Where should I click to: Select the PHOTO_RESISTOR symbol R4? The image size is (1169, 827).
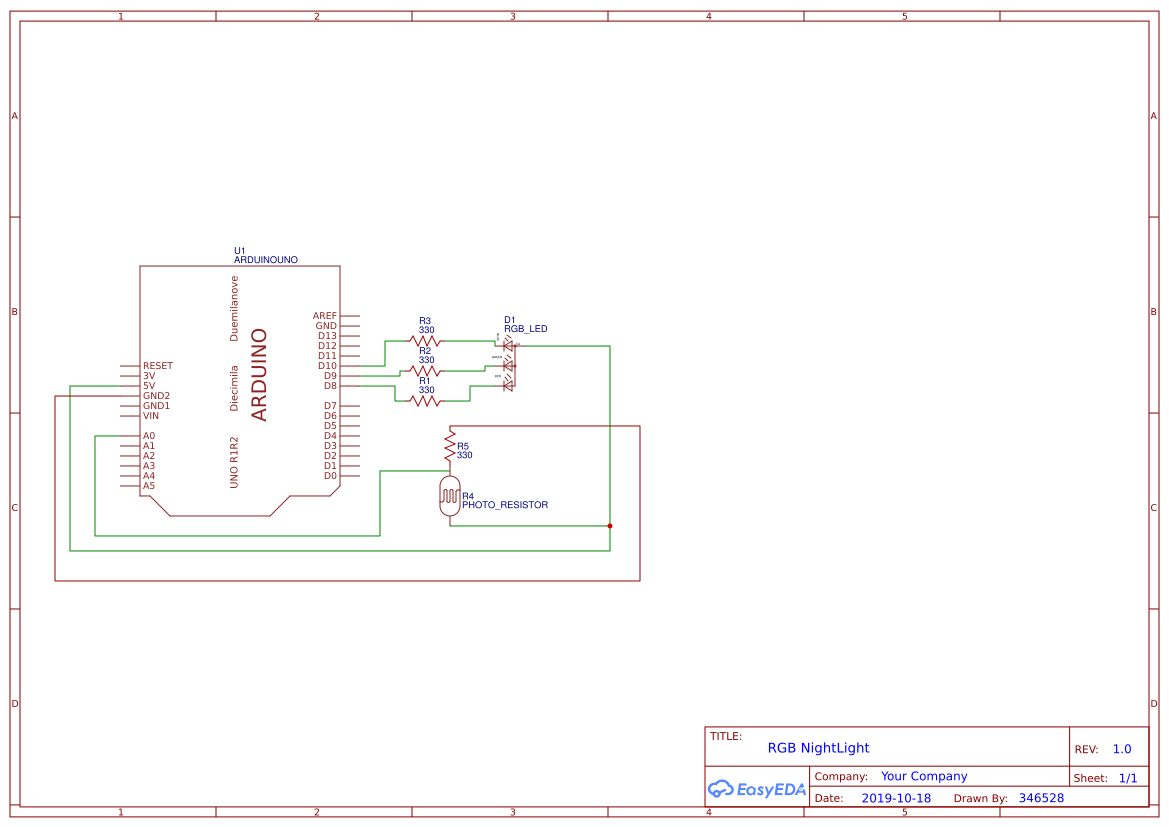(449, 495)
